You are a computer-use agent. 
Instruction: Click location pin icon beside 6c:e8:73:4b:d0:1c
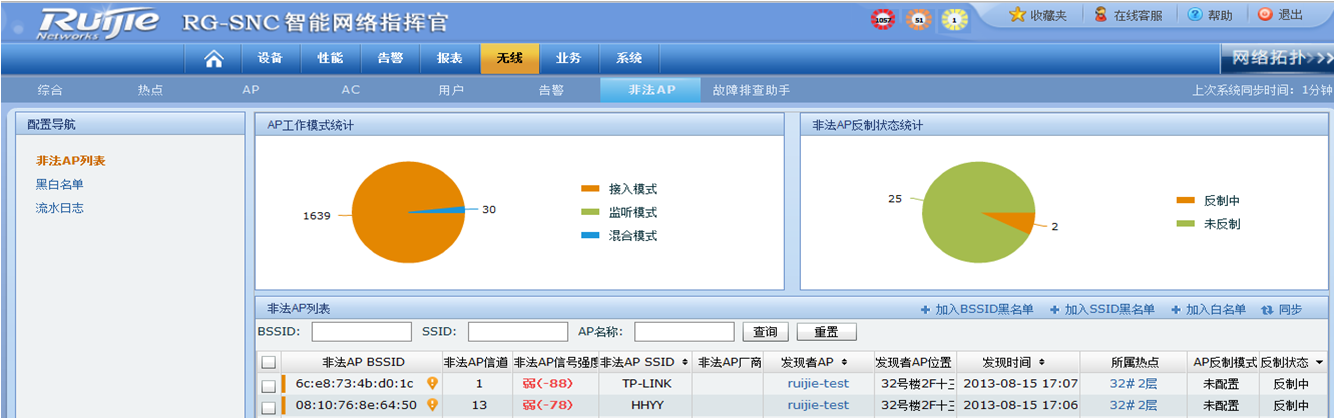(433, 383)
